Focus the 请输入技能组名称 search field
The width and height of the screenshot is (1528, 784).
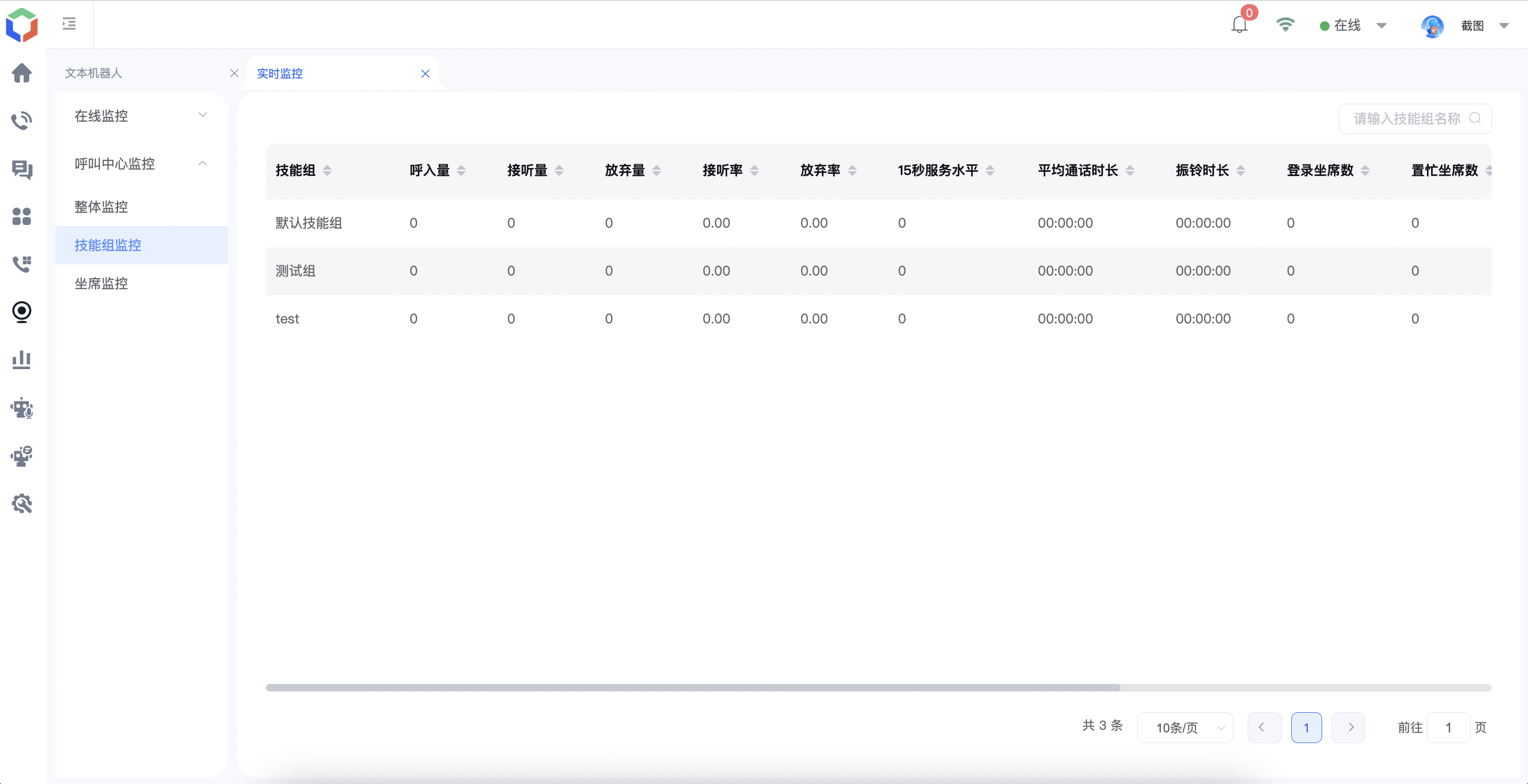pyautogui.click(x=1415, y=119)
